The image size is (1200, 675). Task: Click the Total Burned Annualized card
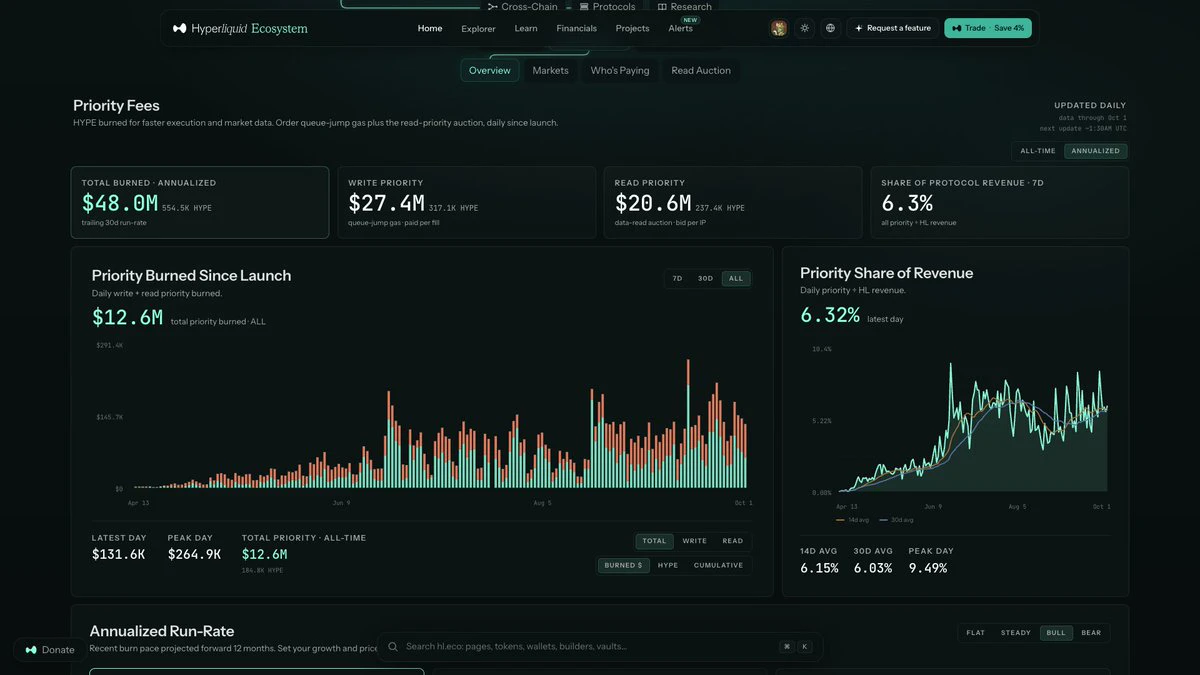[x=200, y=202]
